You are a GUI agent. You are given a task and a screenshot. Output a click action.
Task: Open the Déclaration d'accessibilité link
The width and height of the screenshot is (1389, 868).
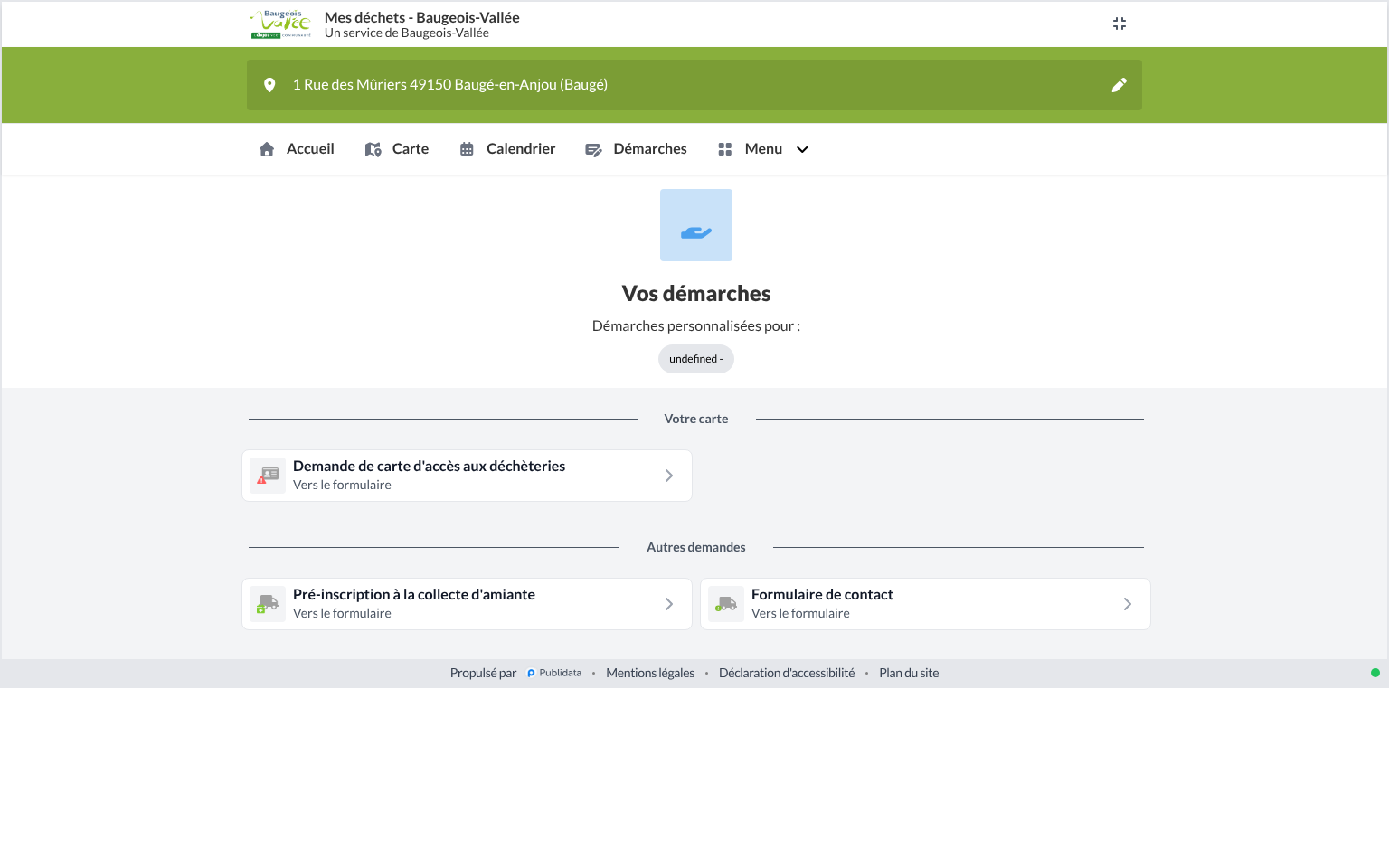pos(787,673)
